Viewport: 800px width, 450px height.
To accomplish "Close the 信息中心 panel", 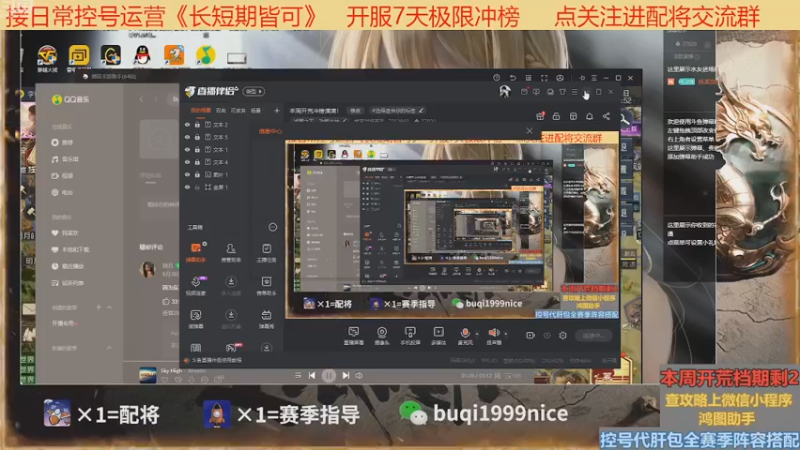I will pos(529,131).
